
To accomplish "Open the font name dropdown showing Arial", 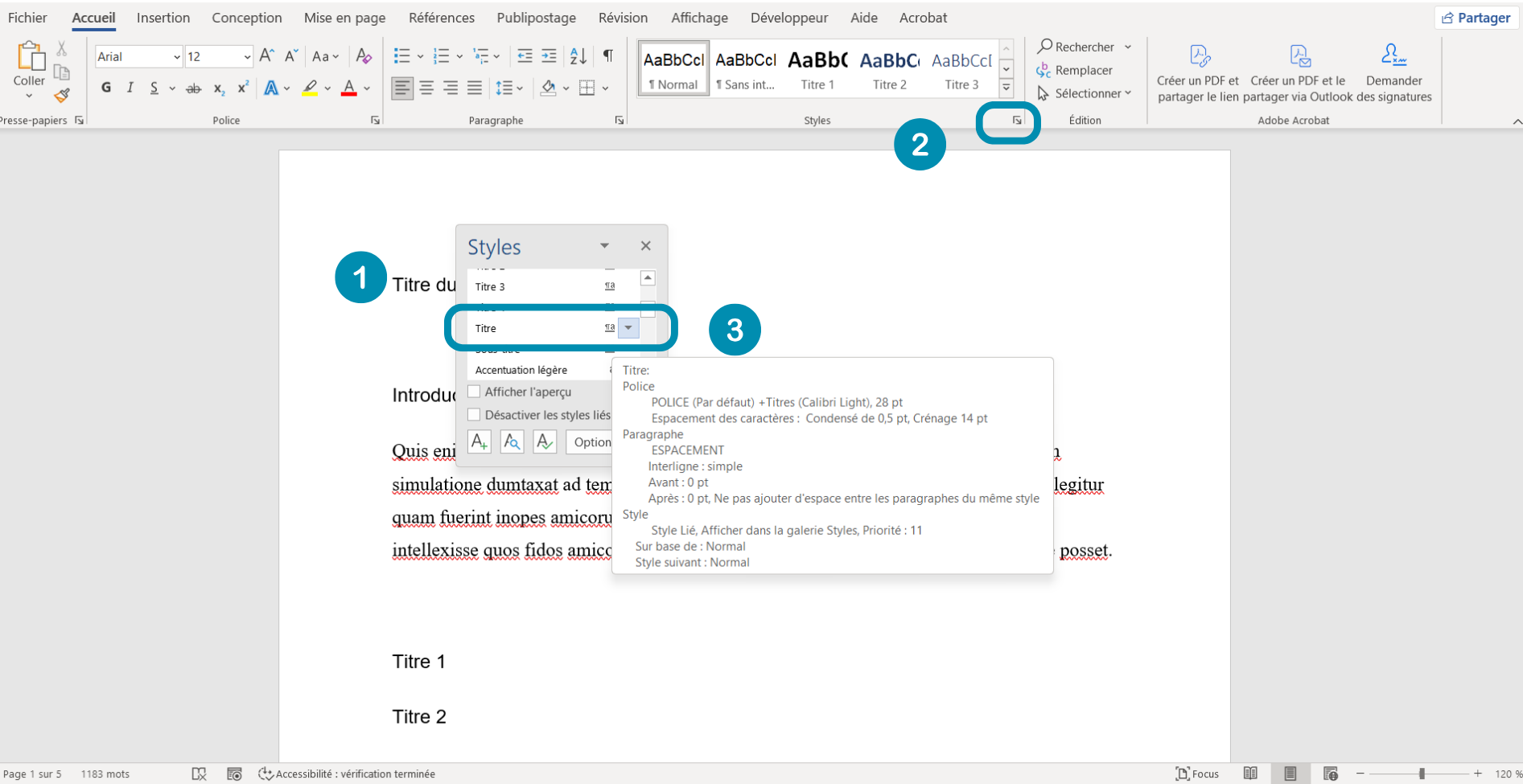I will pyautogui.click(x=176, y=56).
